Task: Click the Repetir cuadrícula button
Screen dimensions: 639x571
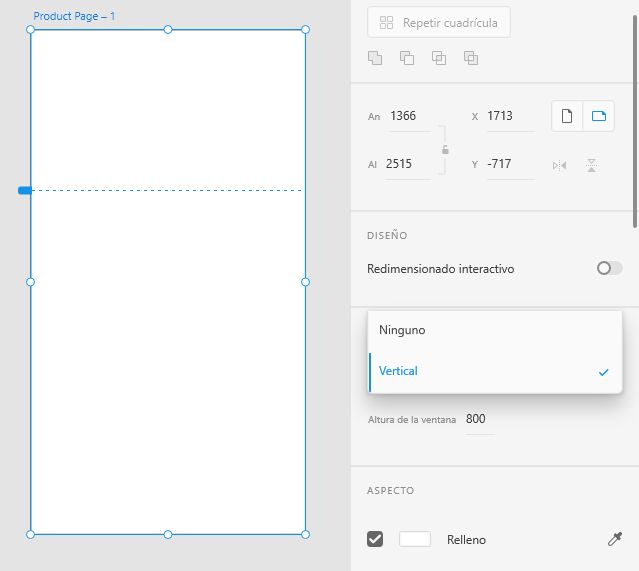Action: pyautogui.click(x=438, y=22)
